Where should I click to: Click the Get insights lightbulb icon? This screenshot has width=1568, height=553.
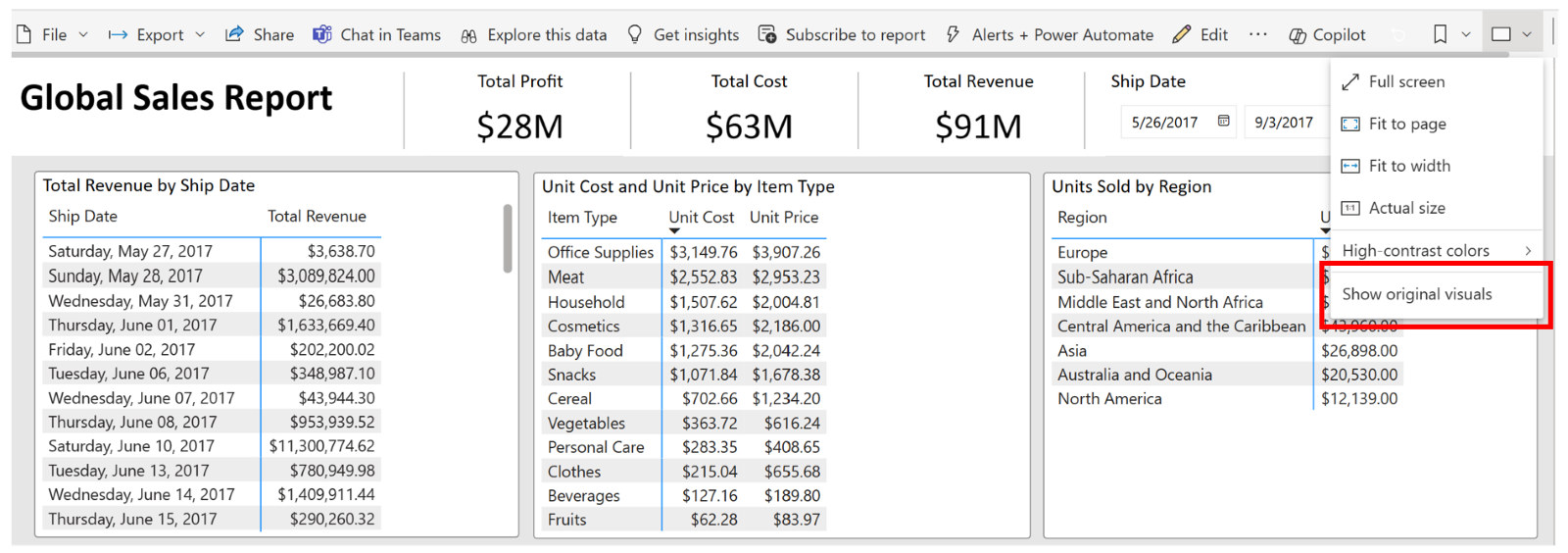click(x=635, y=34)
